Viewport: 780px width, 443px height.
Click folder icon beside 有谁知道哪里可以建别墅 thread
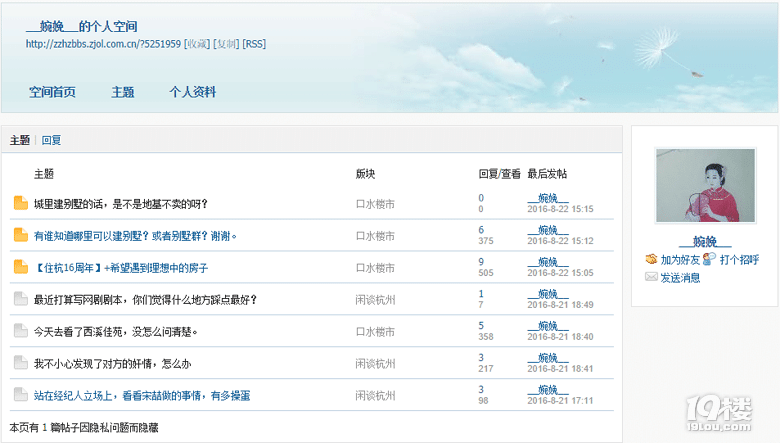20,235
